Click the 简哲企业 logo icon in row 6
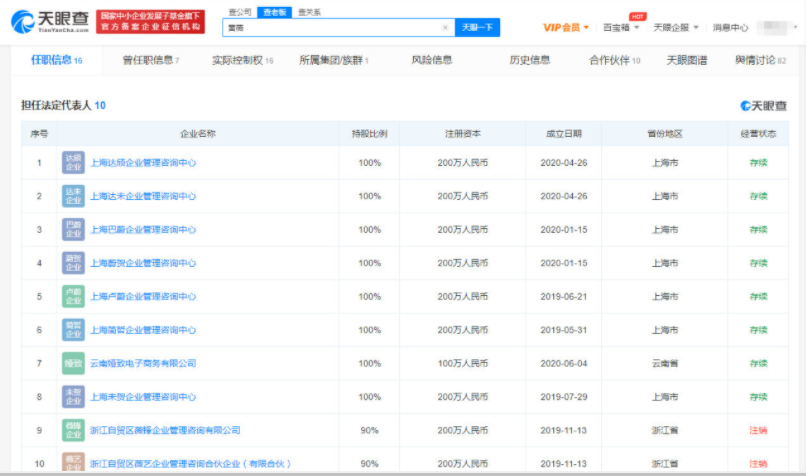 (74, 329)
